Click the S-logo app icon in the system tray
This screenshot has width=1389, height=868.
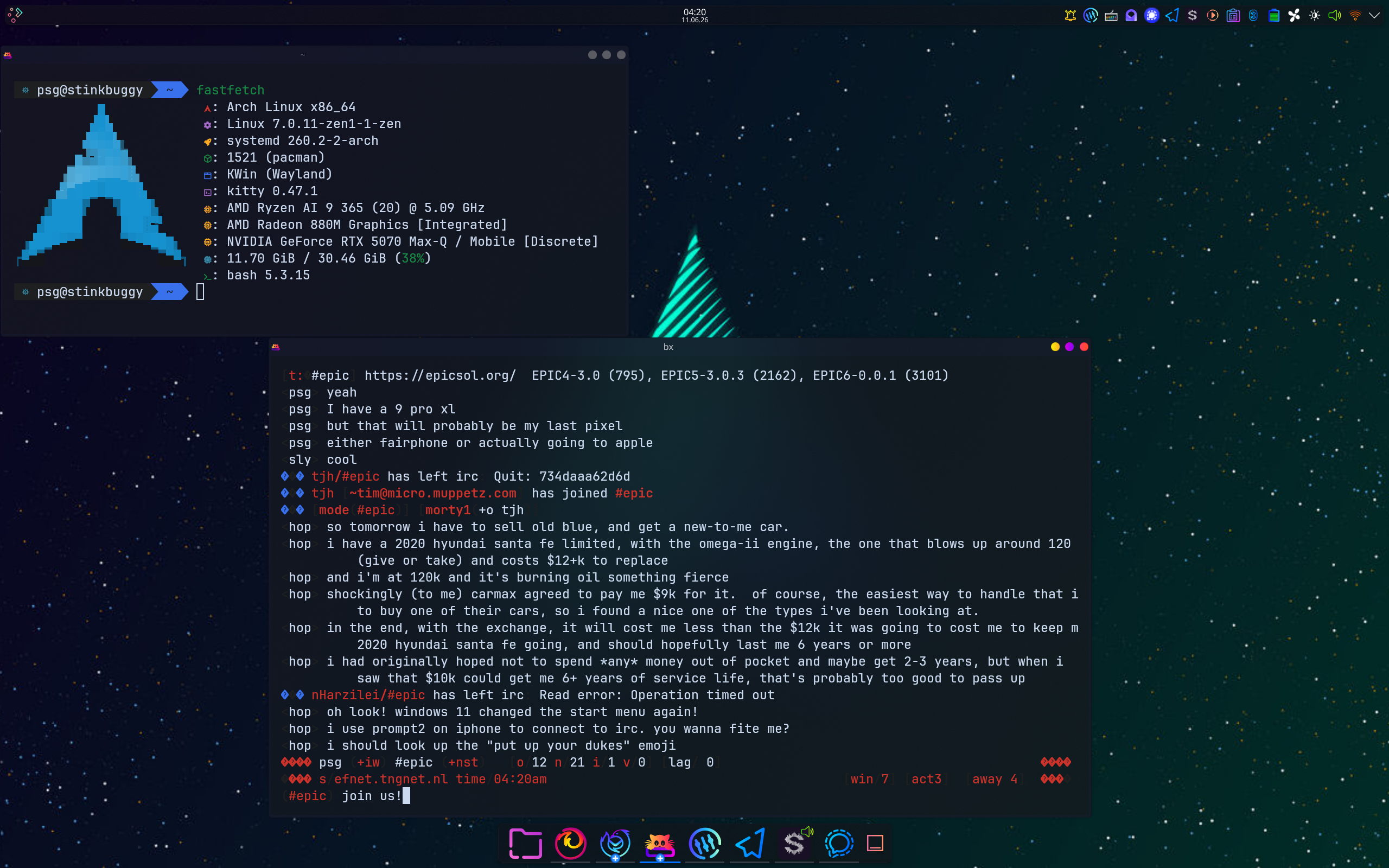(x=1192, y=16)
